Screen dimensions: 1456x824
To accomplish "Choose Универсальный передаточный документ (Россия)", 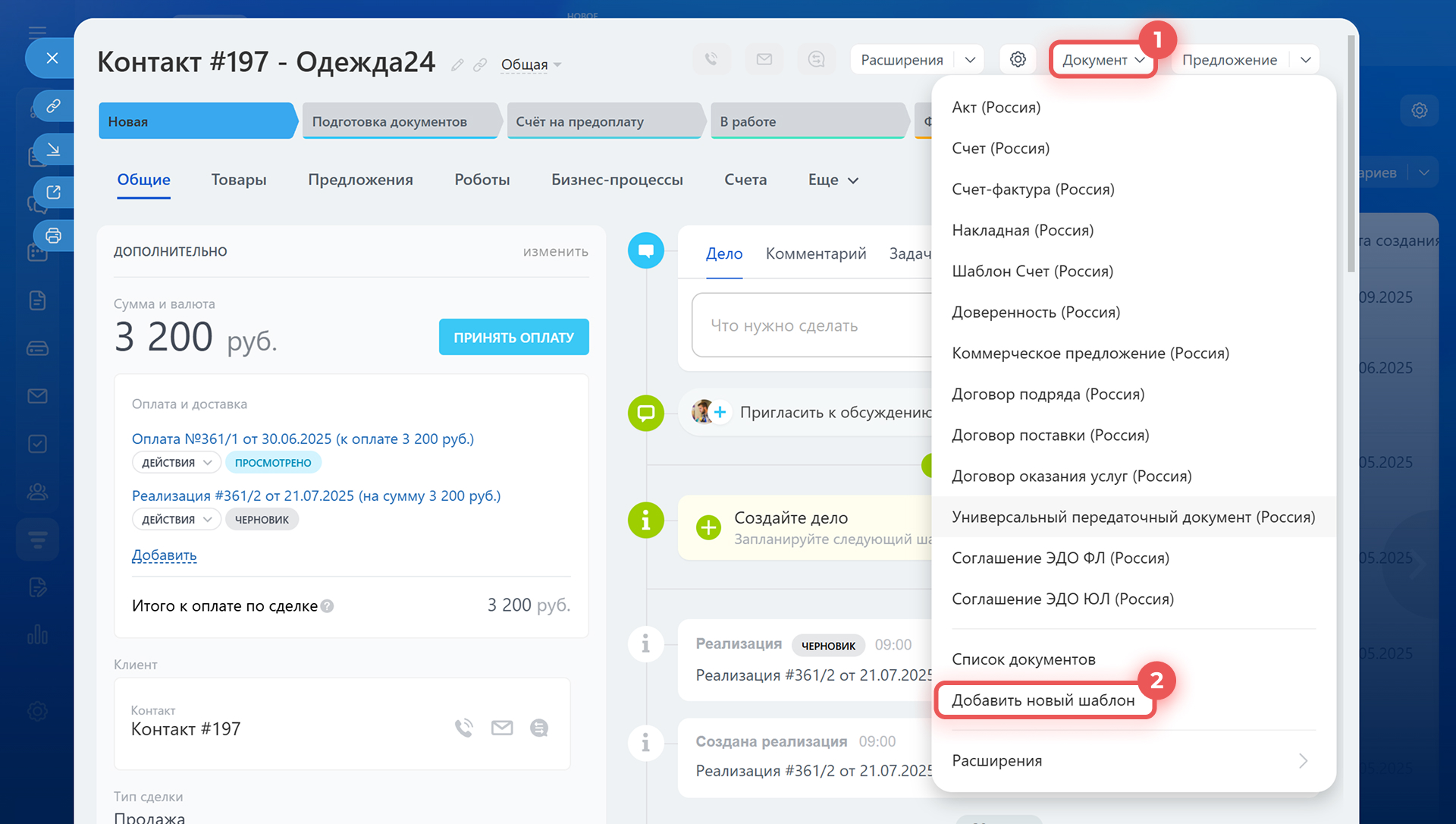I will [x=1133, y=517].
